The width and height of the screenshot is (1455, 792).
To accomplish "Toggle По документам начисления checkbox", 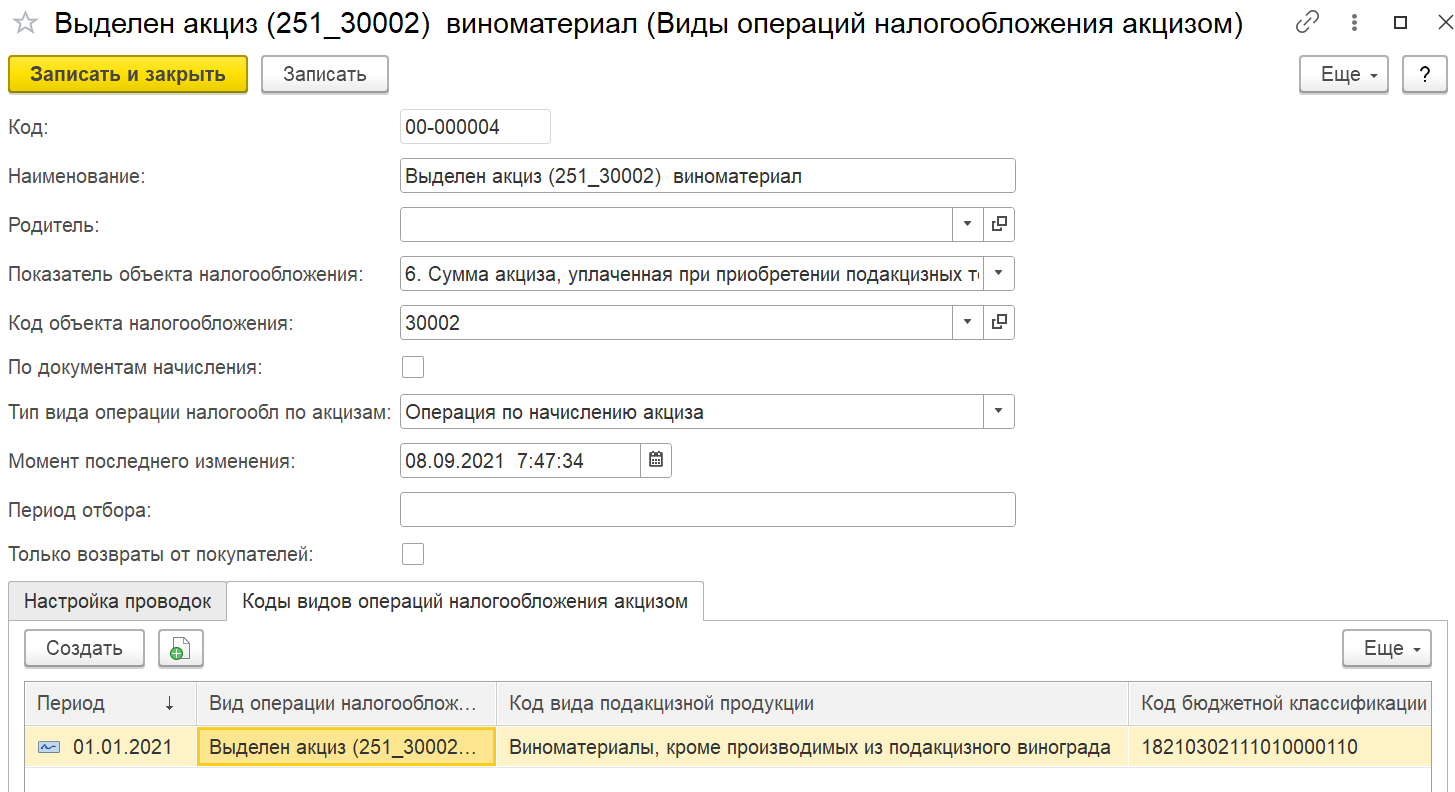I will pyautogui.click(x=413, y=367).
